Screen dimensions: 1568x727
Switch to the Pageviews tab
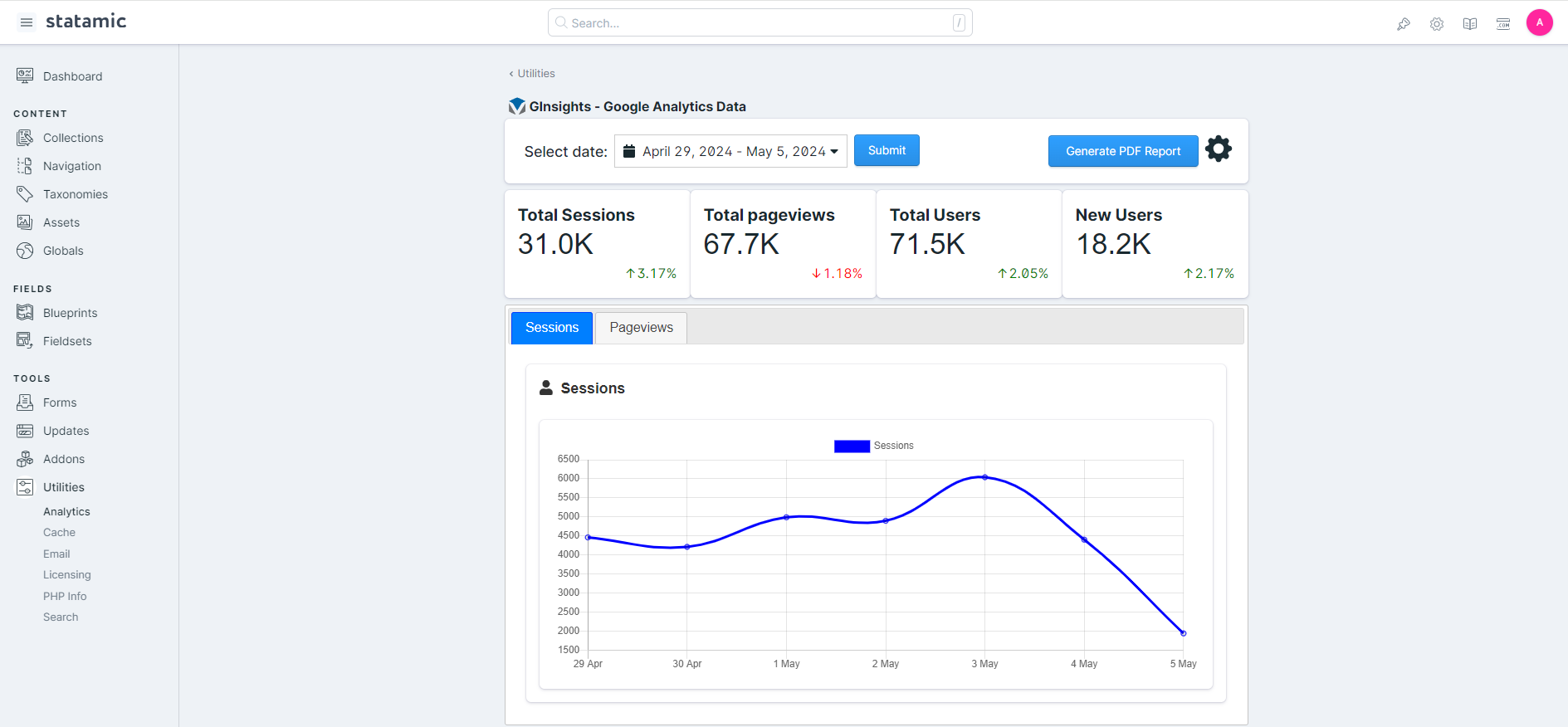pyautogui.click(x=642, y=328)
